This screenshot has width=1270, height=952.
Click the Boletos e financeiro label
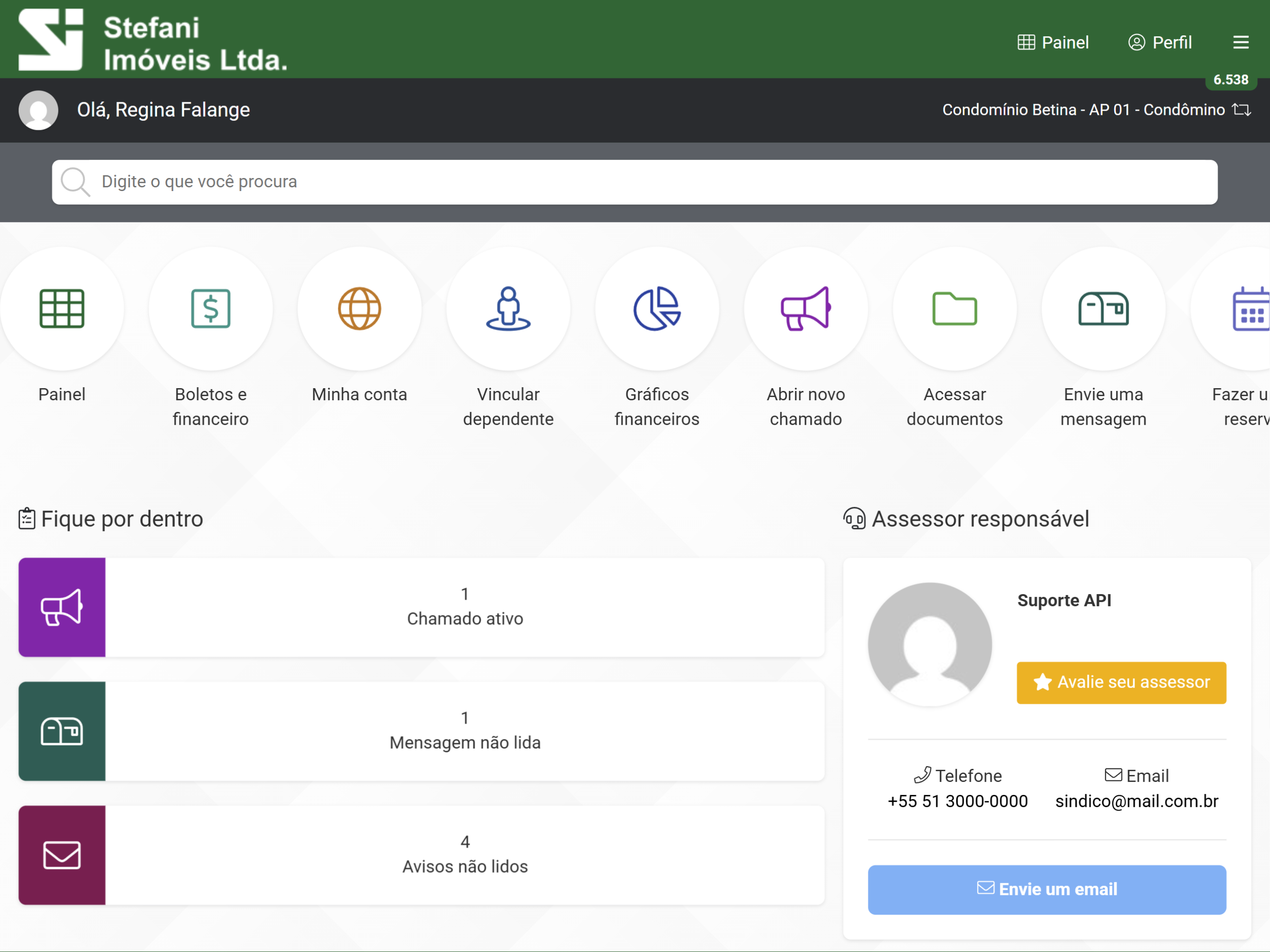pyautogui.click(x=211, y=407)
